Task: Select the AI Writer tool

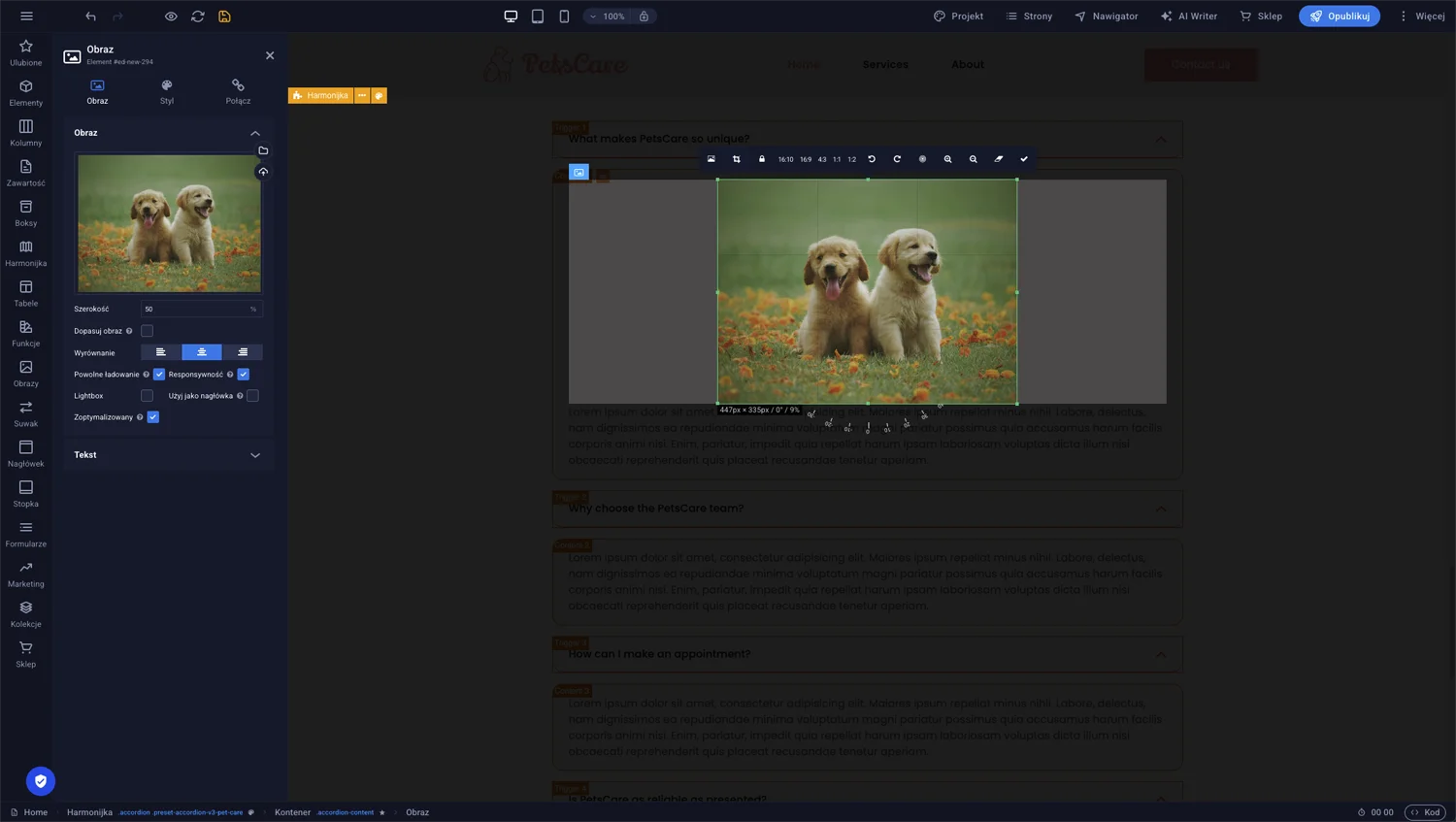Action: [x=1188, y=16]
